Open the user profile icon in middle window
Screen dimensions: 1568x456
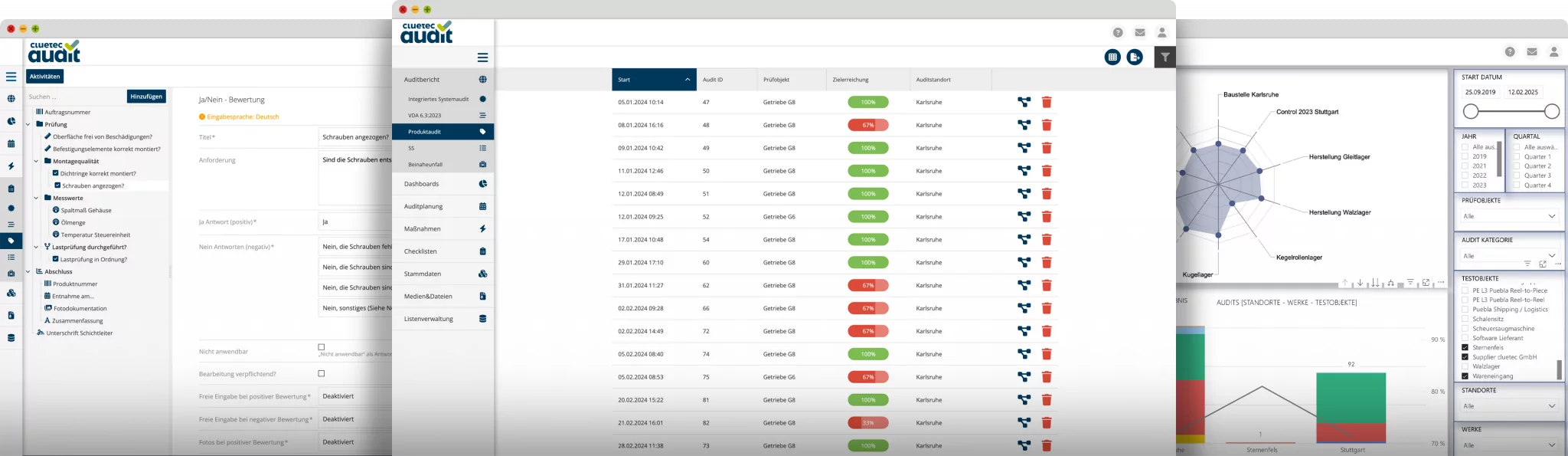(1161, 32)
